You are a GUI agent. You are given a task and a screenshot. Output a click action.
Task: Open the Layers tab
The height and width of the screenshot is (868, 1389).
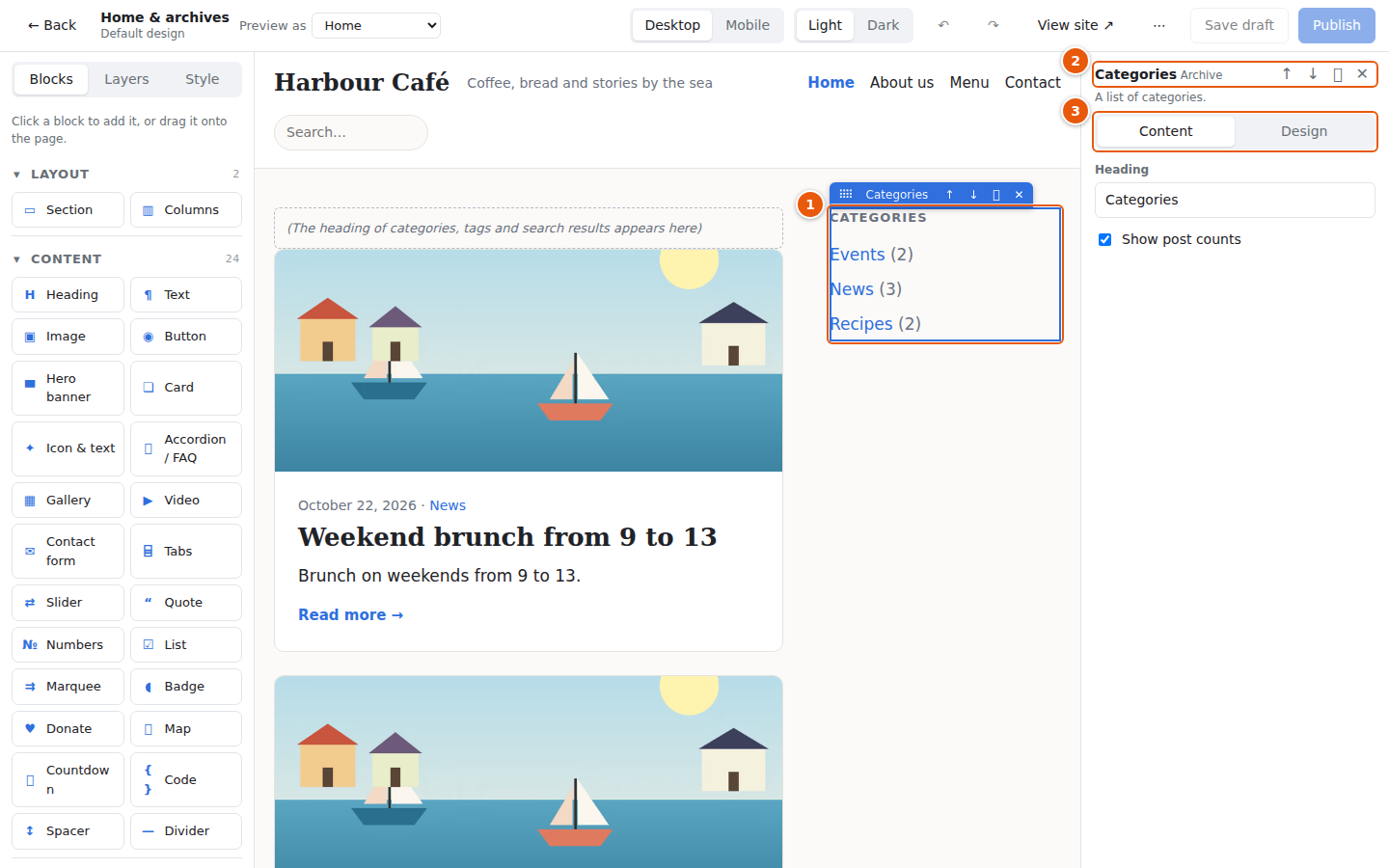[x=126, y=79]
